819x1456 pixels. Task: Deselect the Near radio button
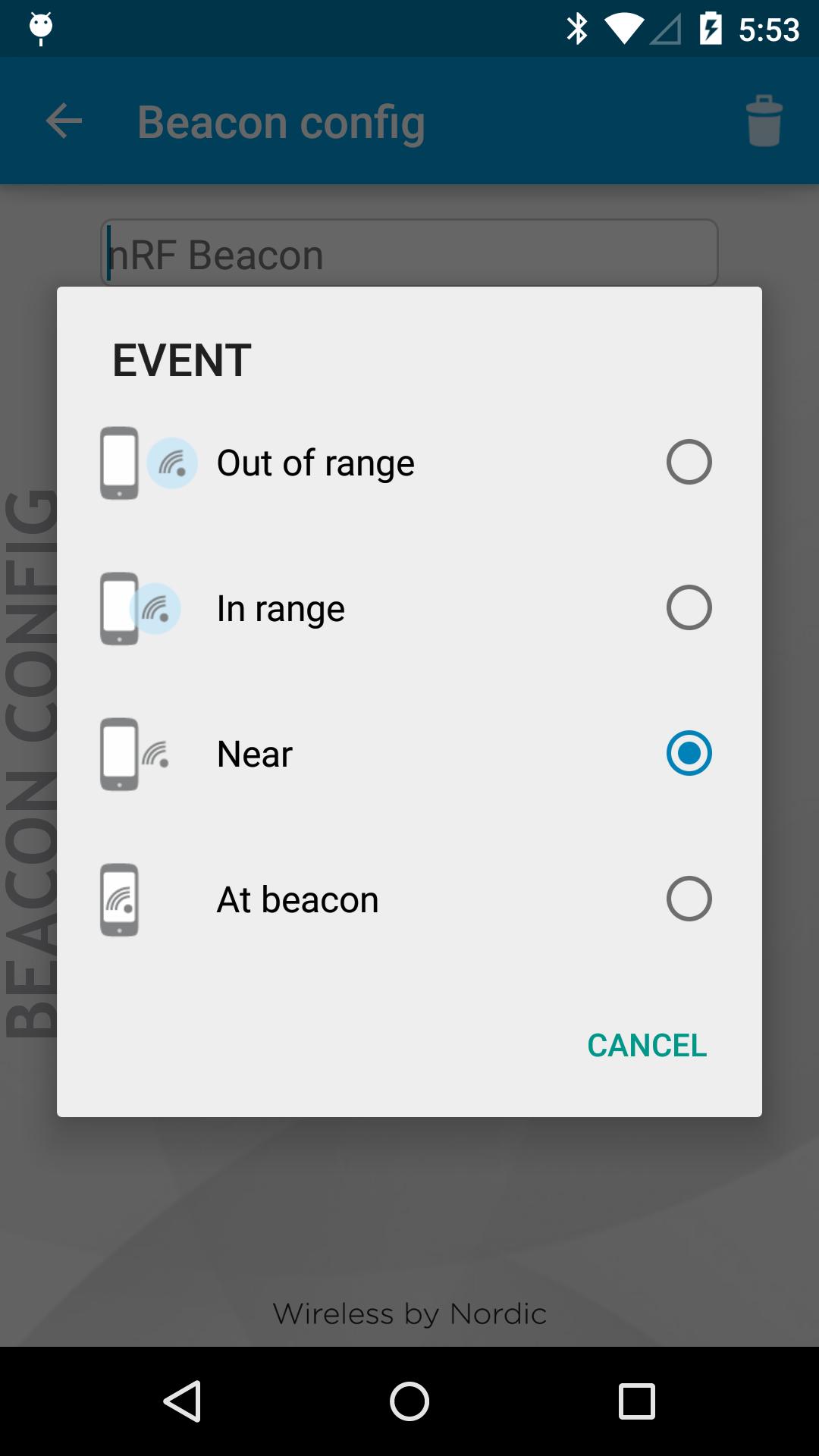tap(688, 753)
